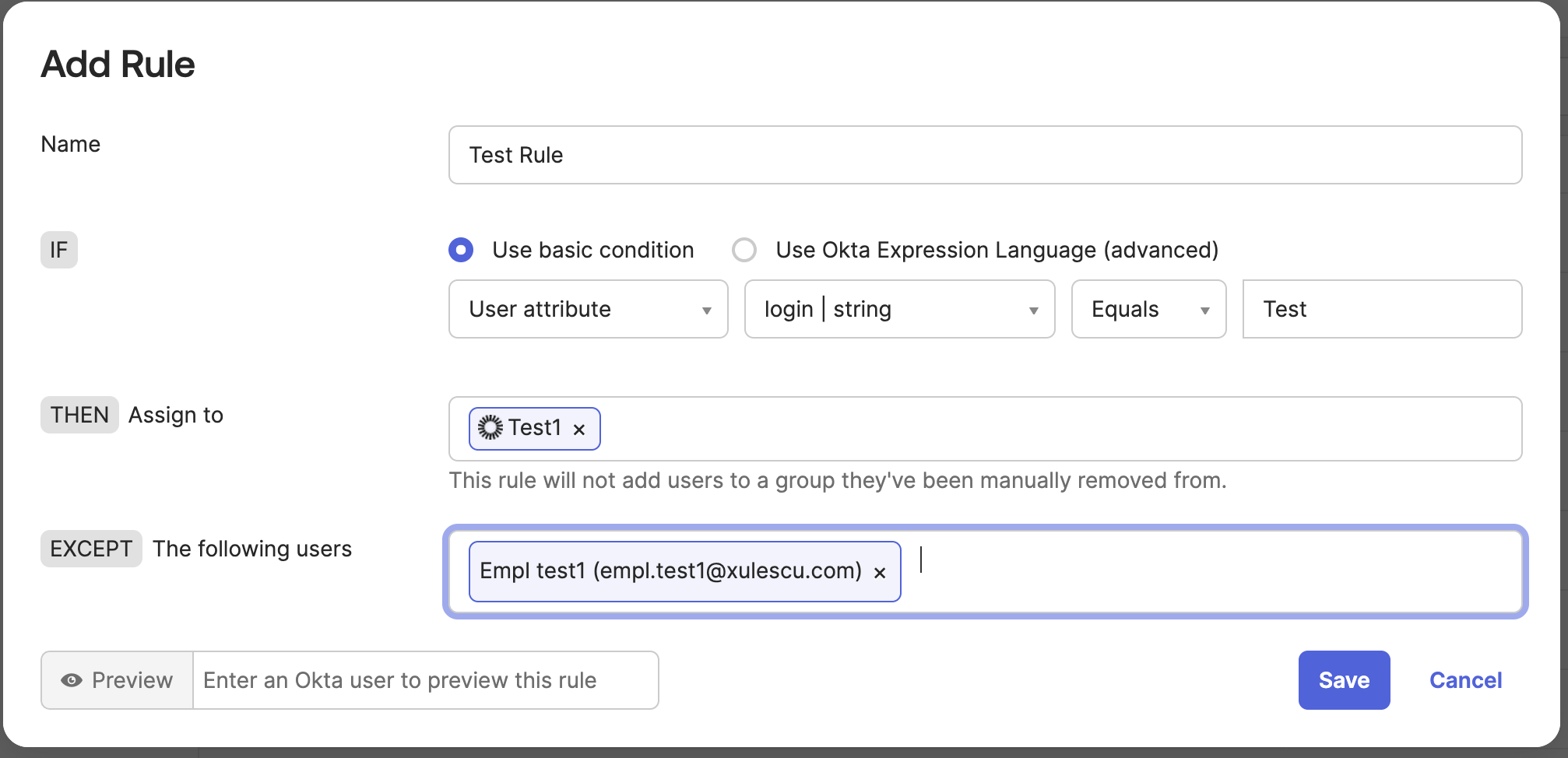
Task: Cancel the Add Rule dialog
Action: point(1465,679)
